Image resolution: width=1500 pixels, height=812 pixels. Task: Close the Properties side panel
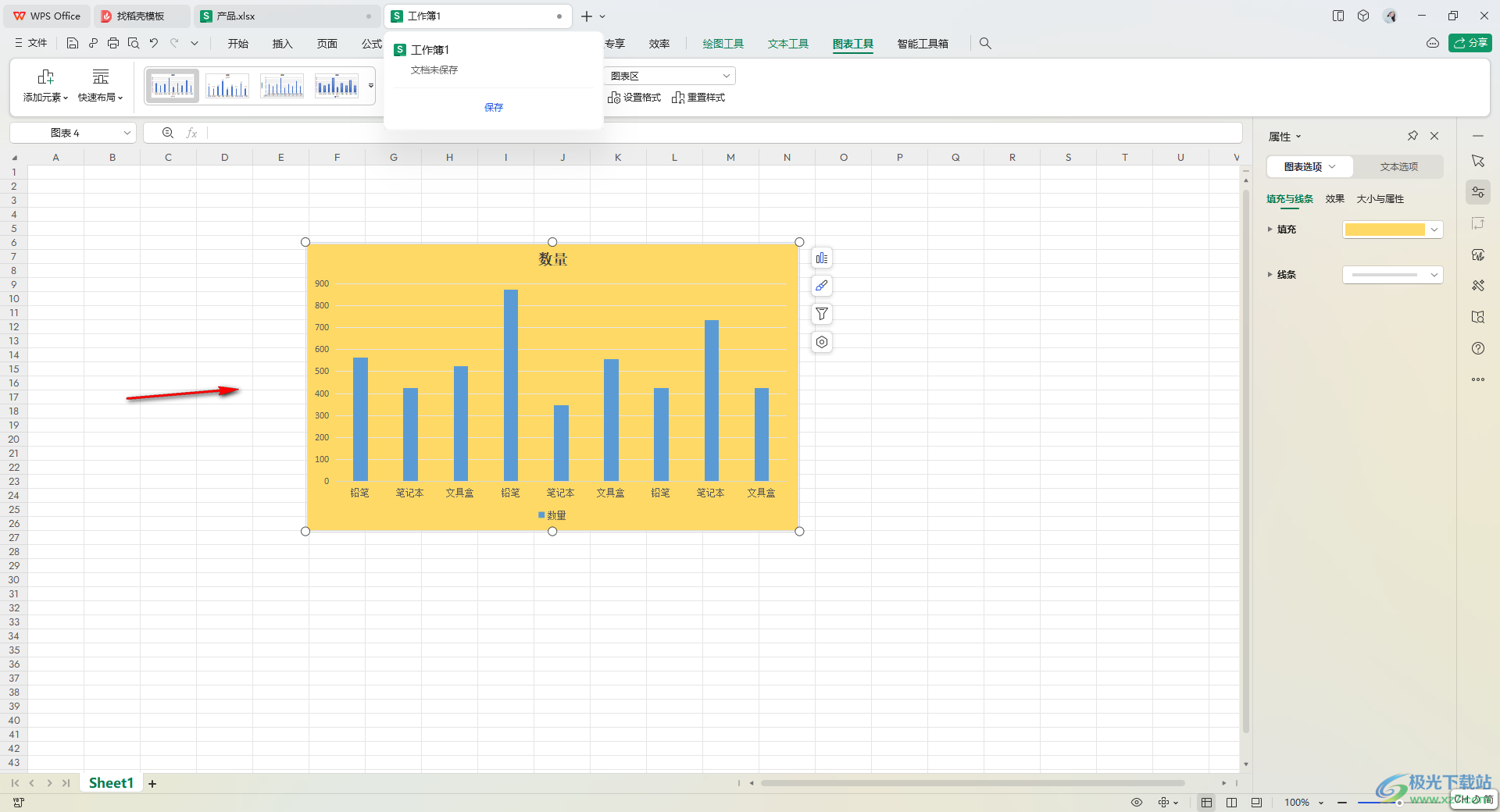point(1434,136)
